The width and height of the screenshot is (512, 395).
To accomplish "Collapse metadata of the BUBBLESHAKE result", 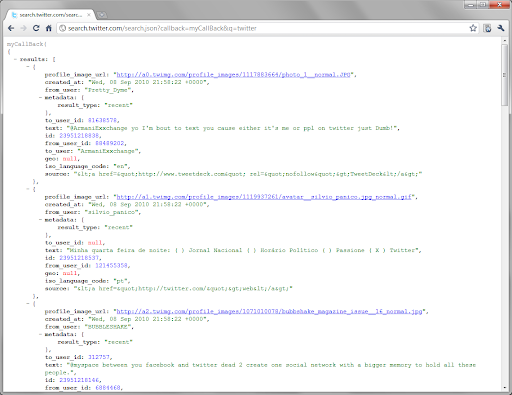I will point(40,334).
